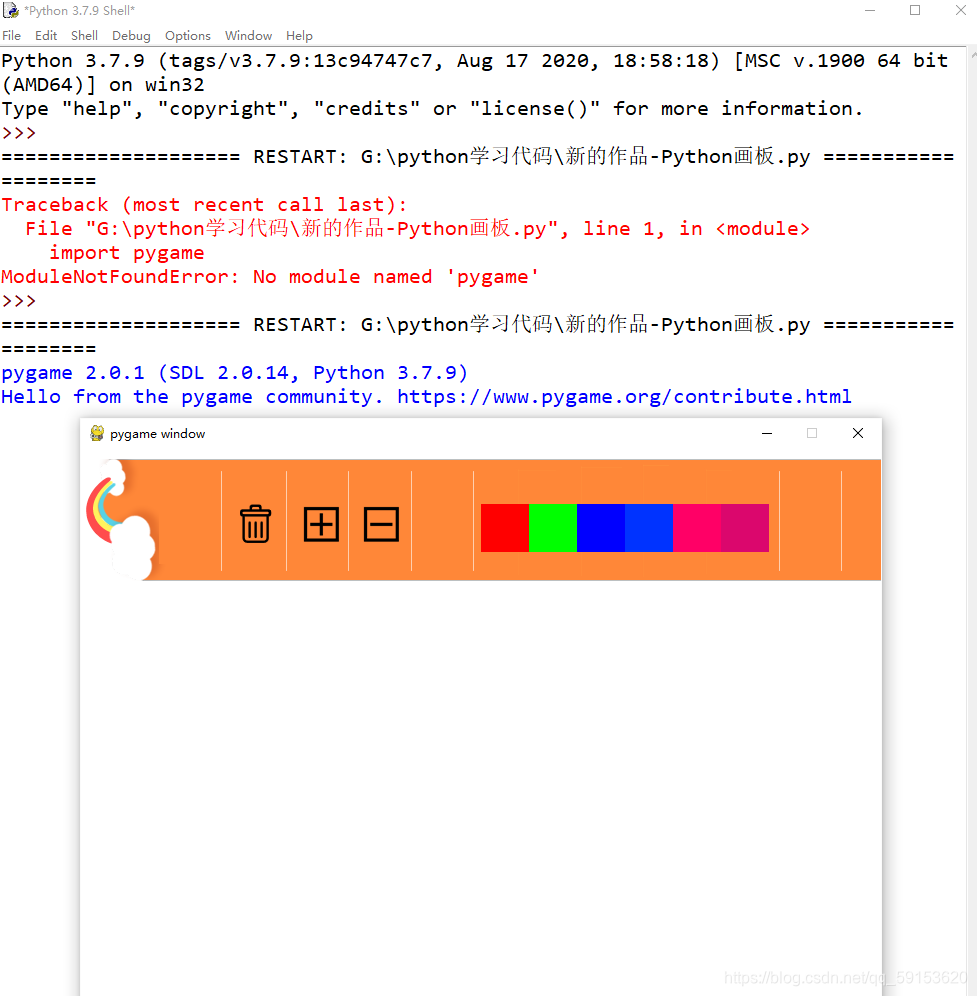Select the minus icon to decrease brush size
The width and height of the screenshot is (977, 996).
pyautogui.click(x=381, y=524)
